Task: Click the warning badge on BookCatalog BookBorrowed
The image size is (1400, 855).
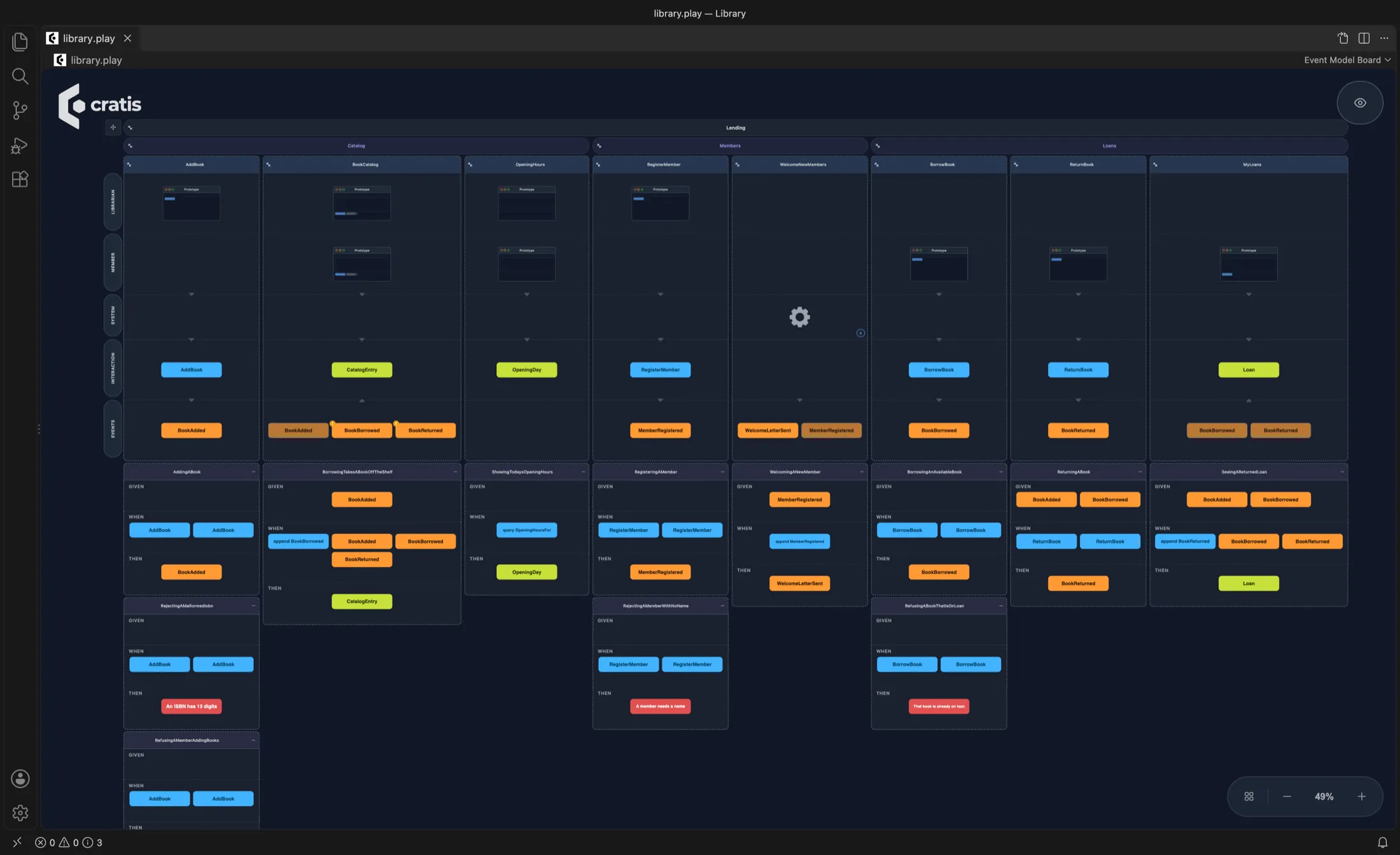Action: tap(332, 423)
